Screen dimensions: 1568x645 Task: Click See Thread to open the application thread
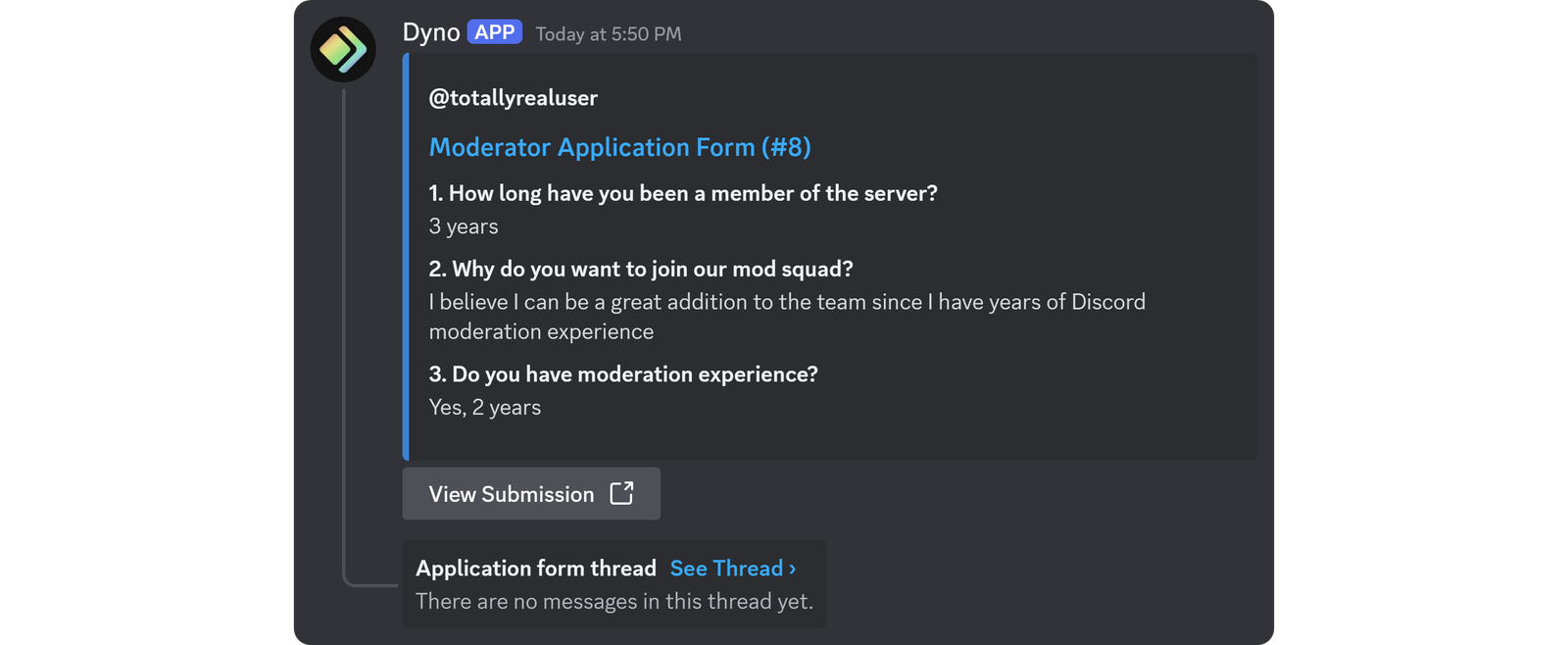tap(727, 569)
